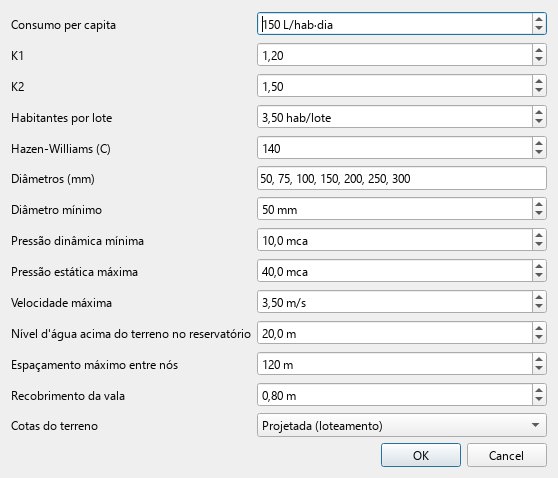Click the Hazen-Williams (C) label
This screenshot has height=478, width=558.
pyautogui.click(x=61, y=148)
